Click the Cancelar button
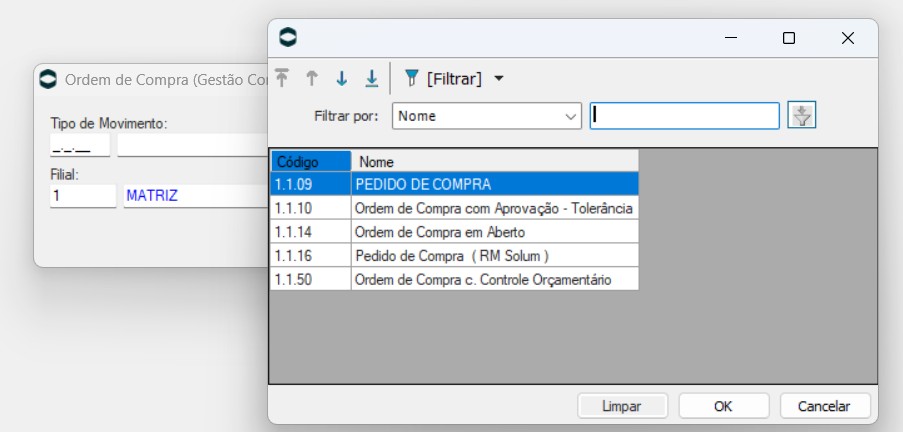This screenshot has height=432, width=903. (825, 406)
